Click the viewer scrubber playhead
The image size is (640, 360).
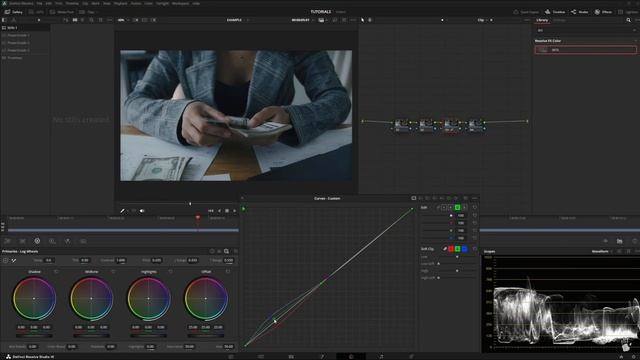190,204
